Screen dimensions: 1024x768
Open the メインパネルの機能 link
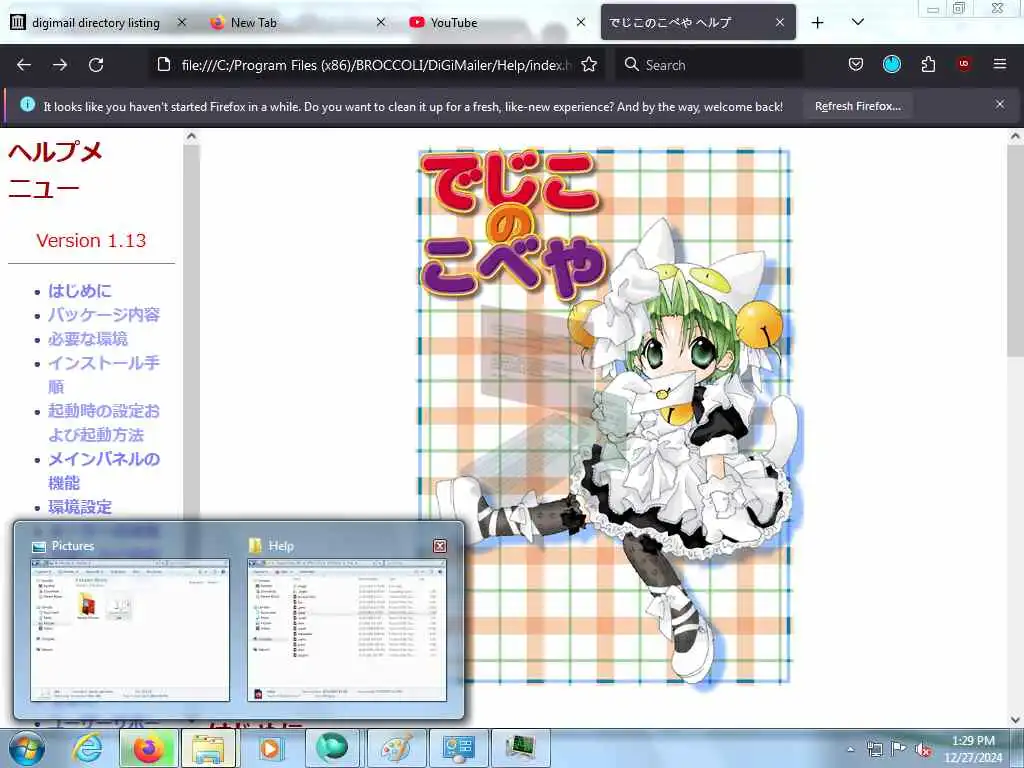pos(103,471)
